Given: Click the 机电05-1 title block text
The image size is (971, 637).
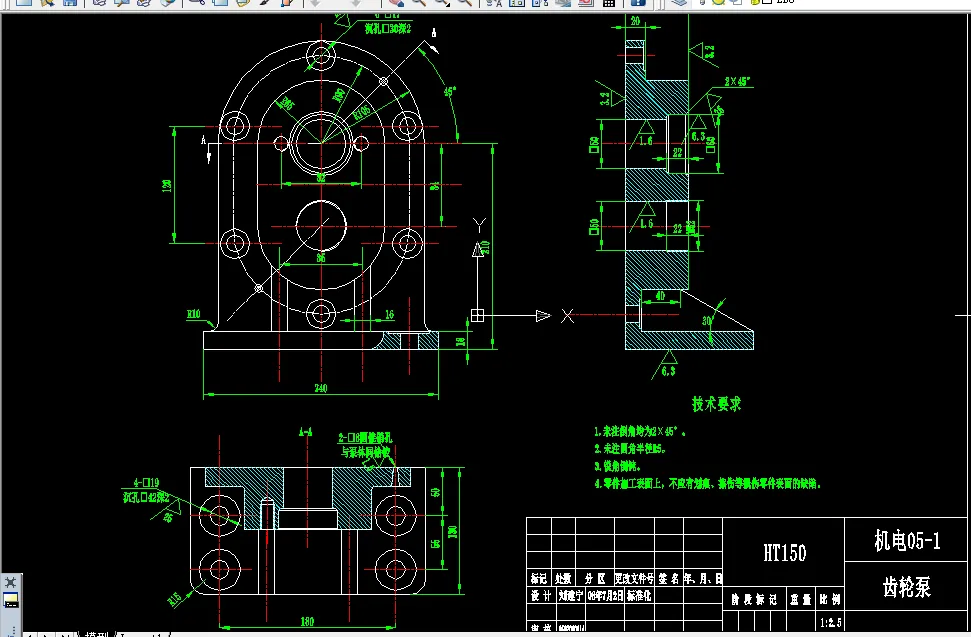Looking at the screenshot, I should click(x=907, y=541).
